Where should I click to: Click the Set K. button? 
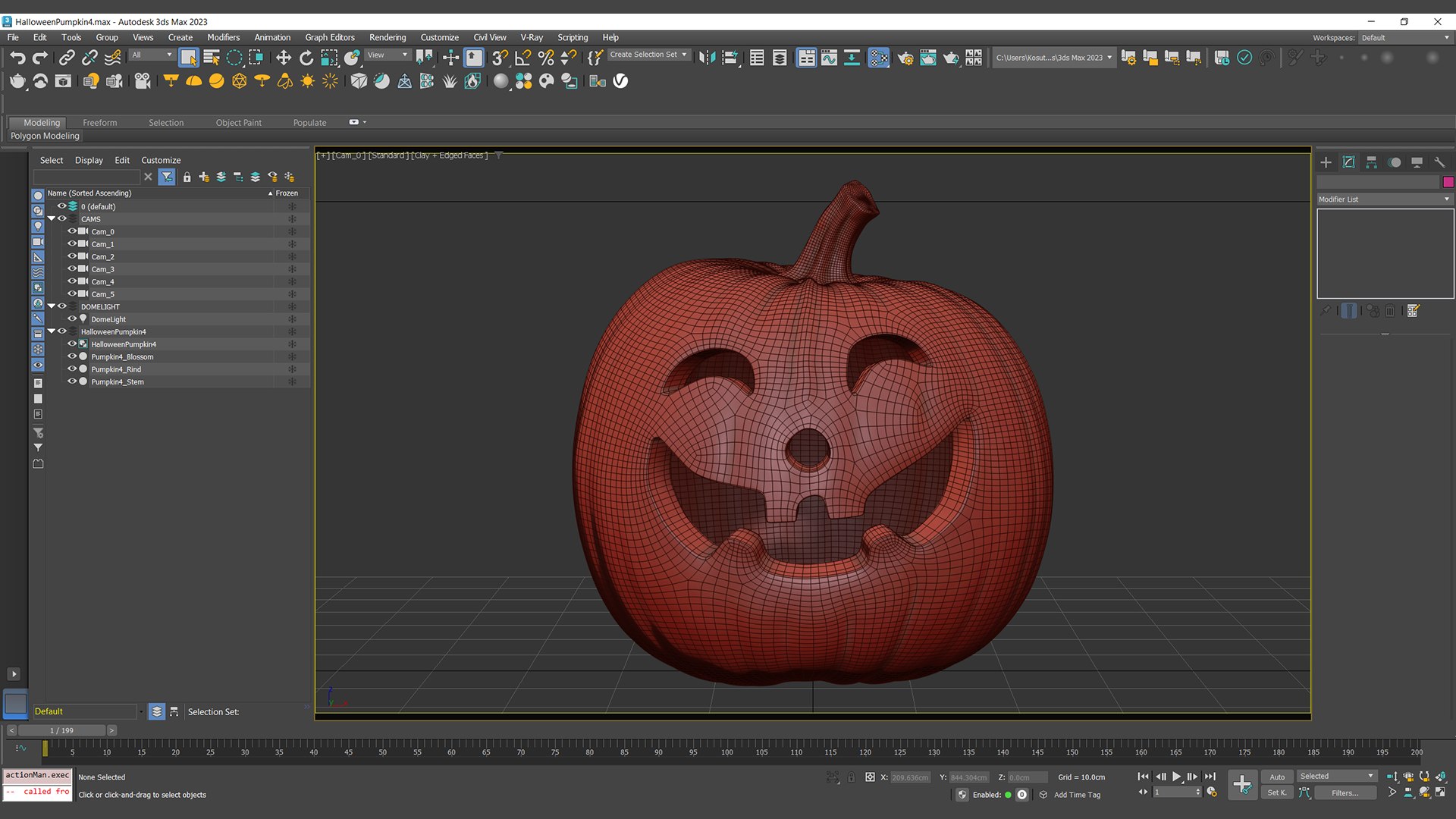point(1277,792)
